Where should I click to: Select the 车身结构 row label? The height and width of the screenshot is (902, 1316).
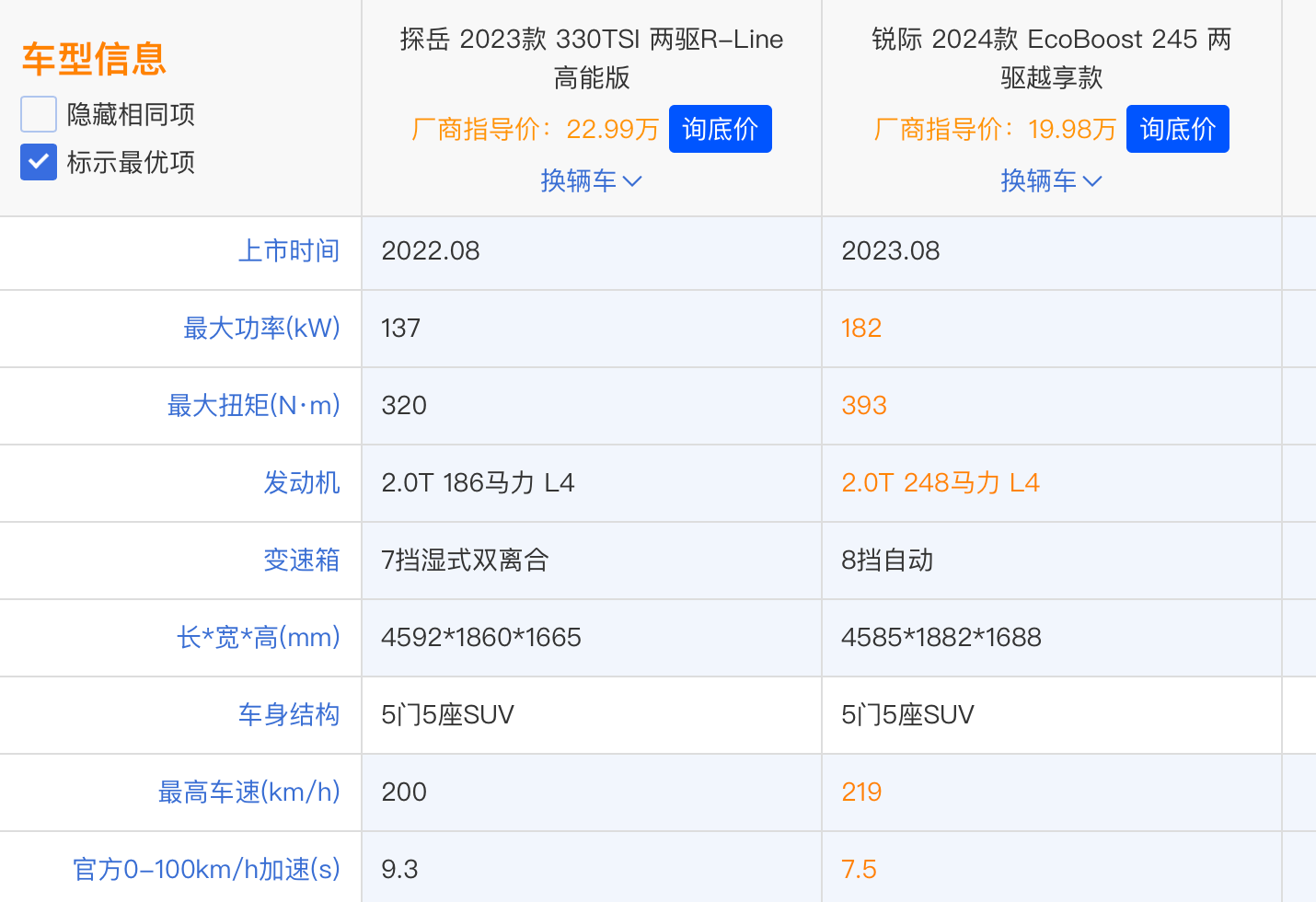click(x=289, y=714)
